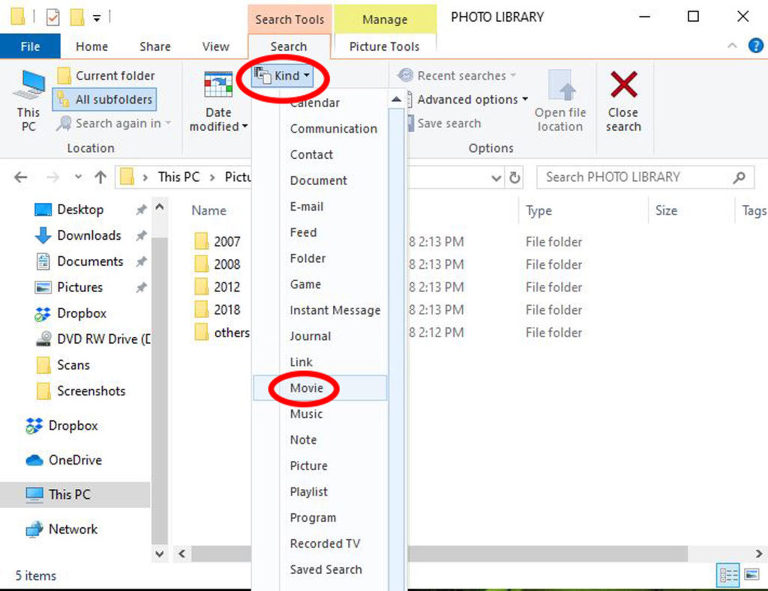768x591 pixels.
Task: Switch to the Picture Tools tab
Action: [x=384, y=47]
